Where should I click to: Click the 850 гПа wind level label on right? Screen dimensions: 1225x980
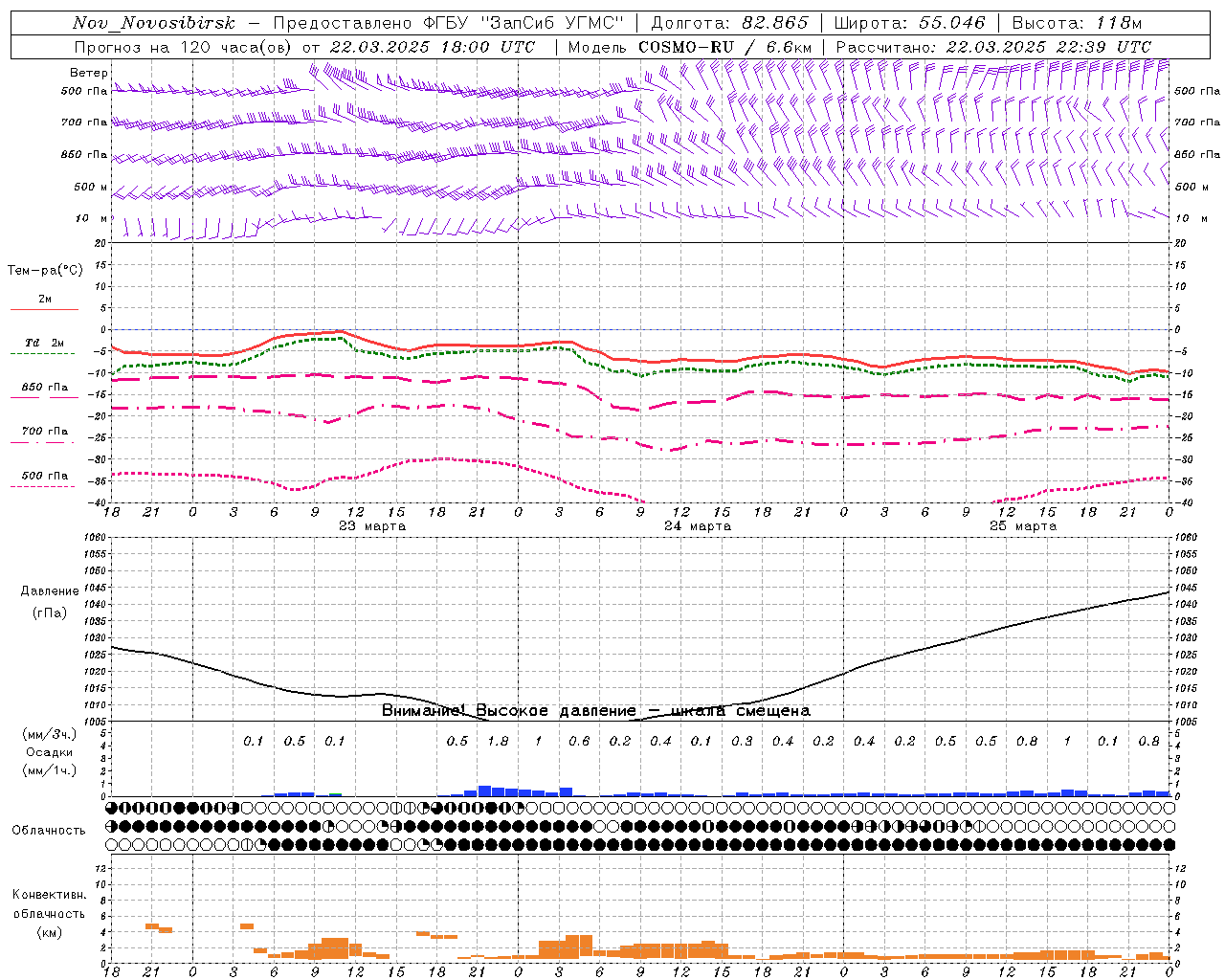[x=1196, y=154]
